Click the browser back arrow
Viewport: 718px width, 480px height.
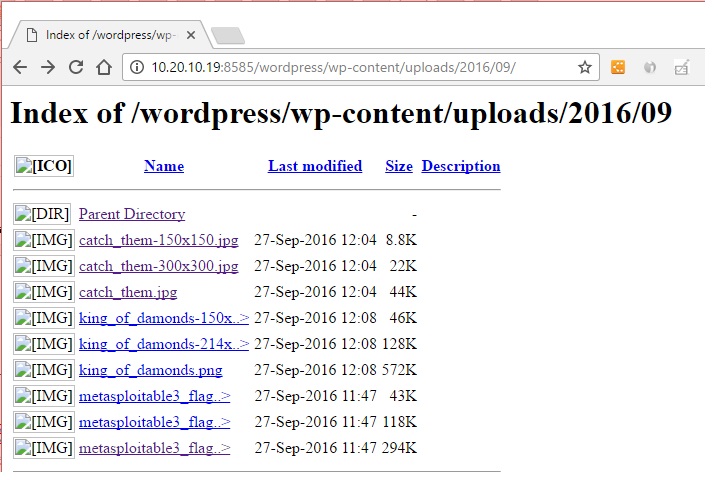point(20,68)
